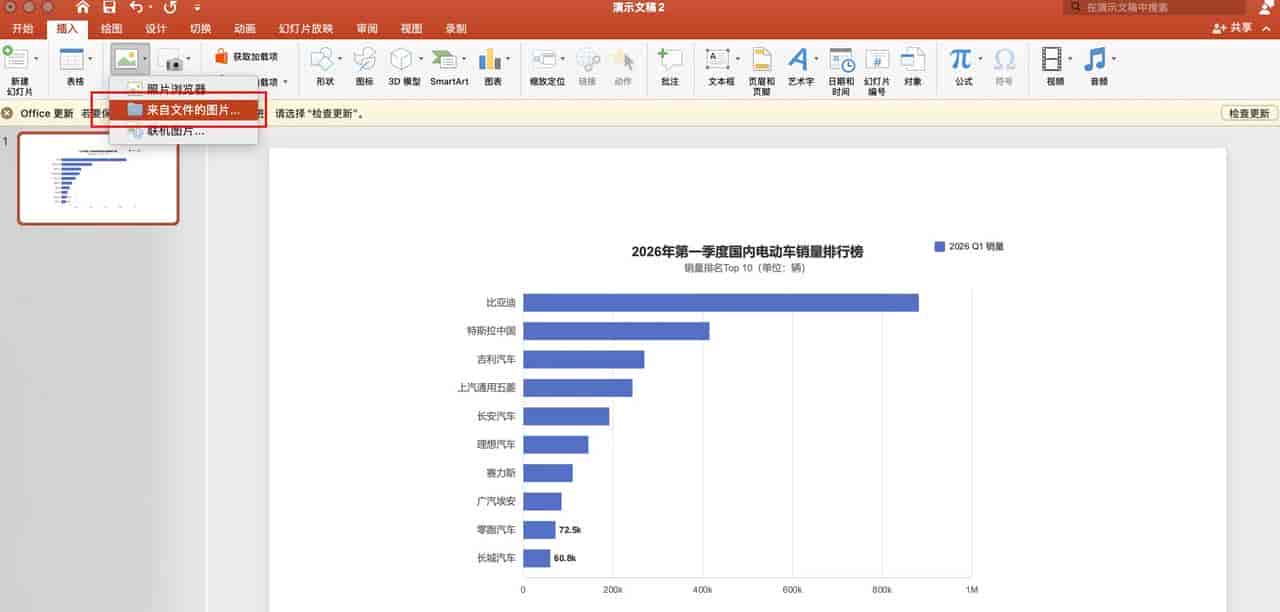Screen dimensions: 1280x612
Task: Open the 动画 tab
Action: click(245, 29)
